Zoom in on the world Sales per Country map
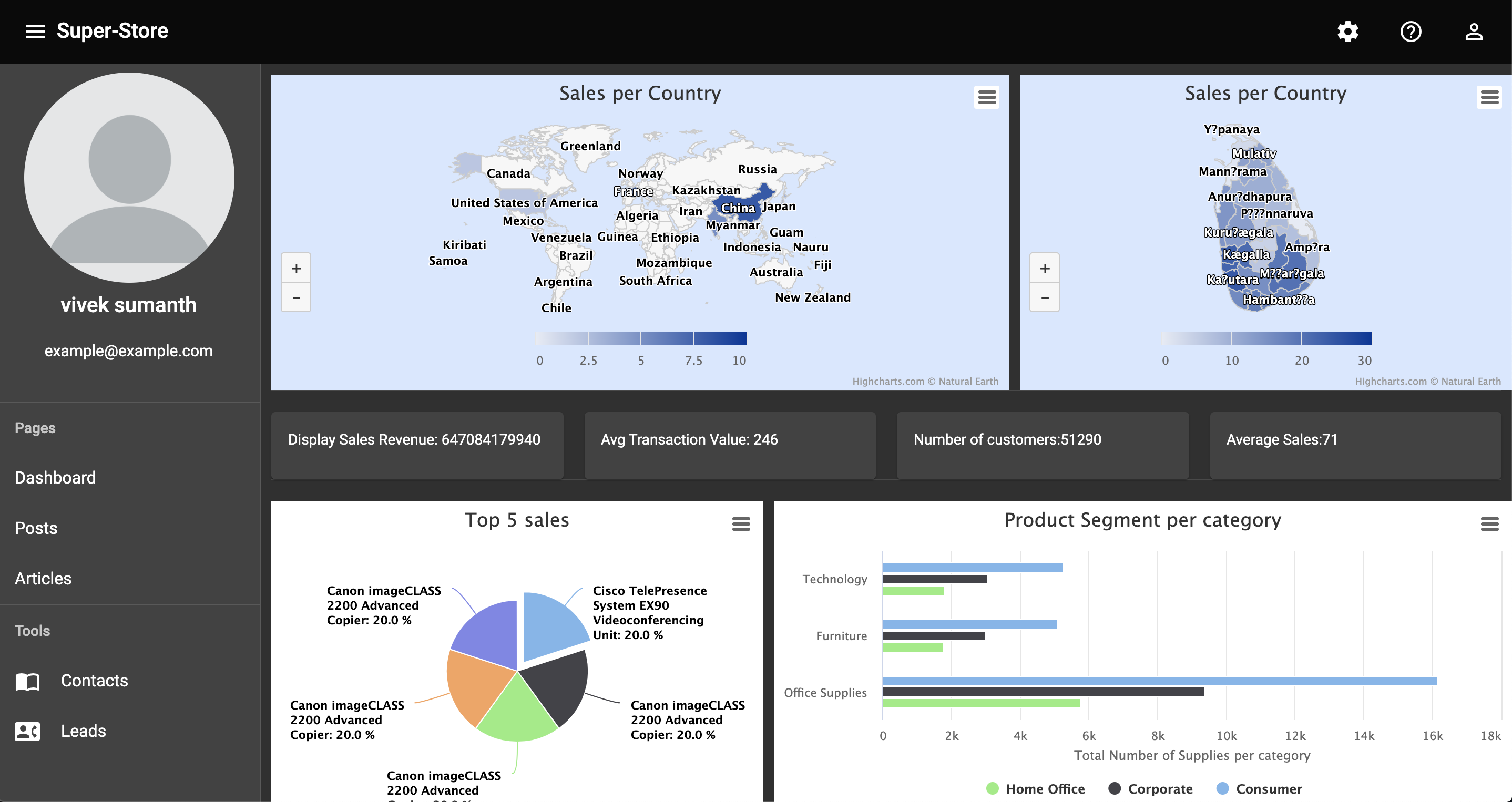This screenshot has height=802, width=1512. (x=296, y=268)
